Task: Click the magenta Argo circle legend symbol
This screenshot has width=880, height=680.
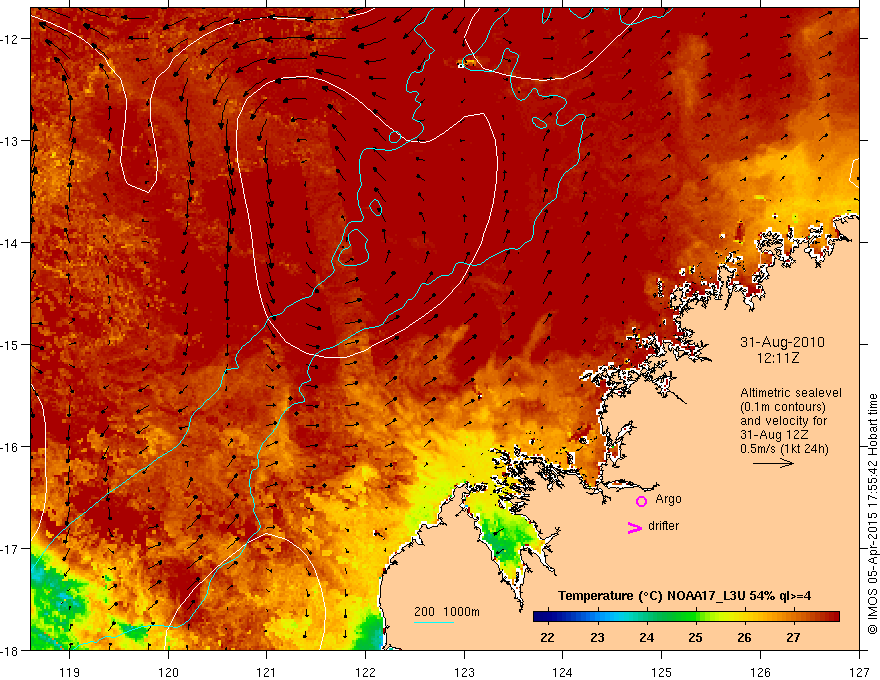Action: coord(641,501)
